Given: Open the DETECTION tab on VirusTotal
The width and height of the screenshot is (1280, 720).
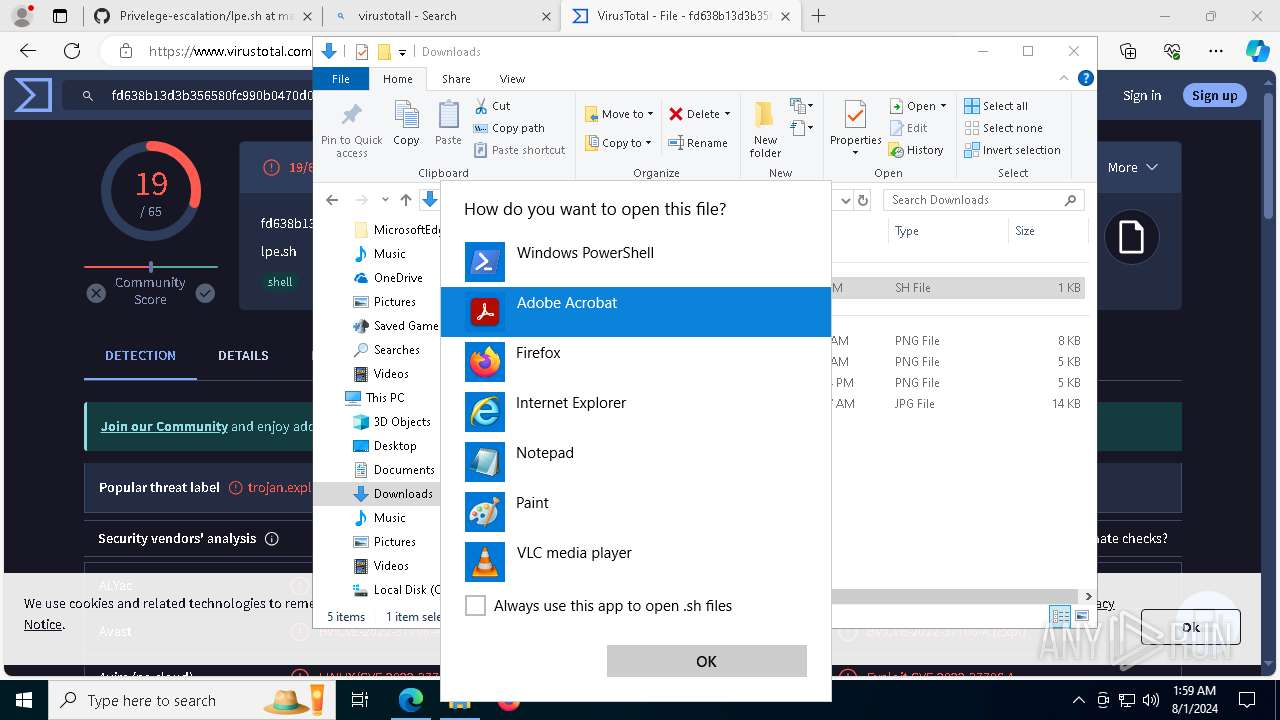Looking at the screenshot, I should 140,355.
